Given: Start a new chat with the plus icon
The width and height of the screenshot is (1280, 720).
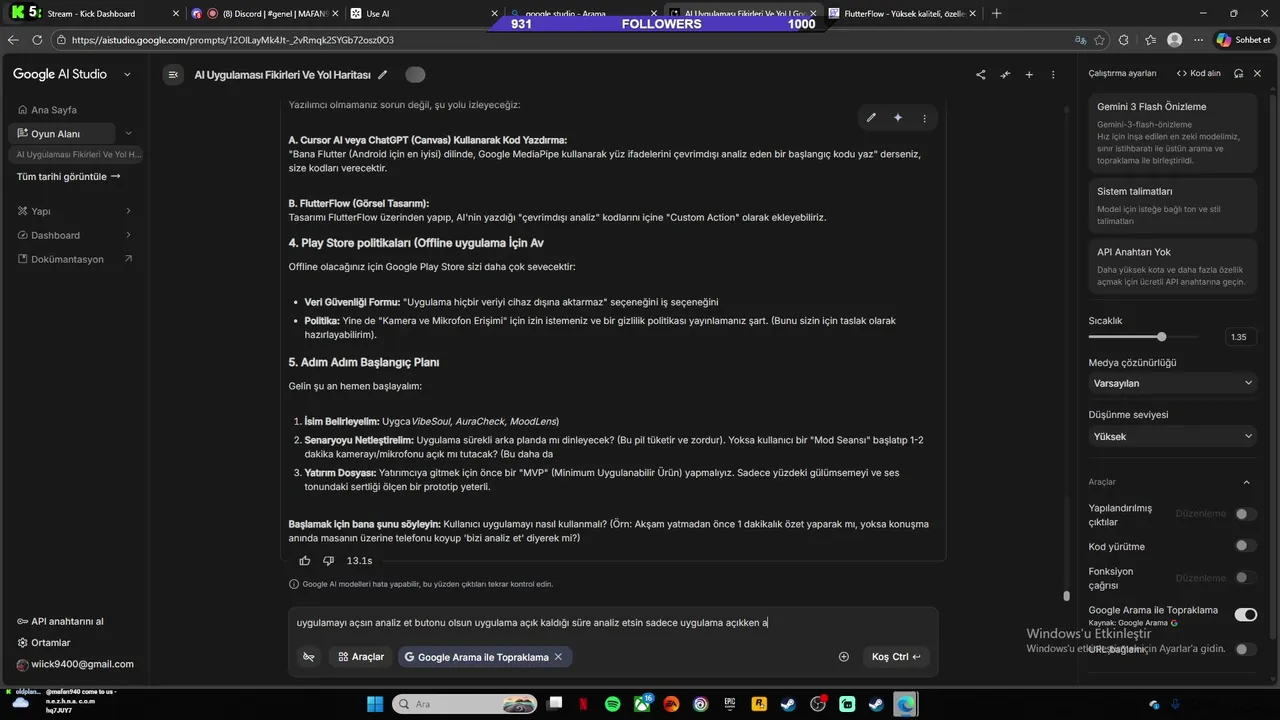Looking at the screenshot, I should [1029, 74].
